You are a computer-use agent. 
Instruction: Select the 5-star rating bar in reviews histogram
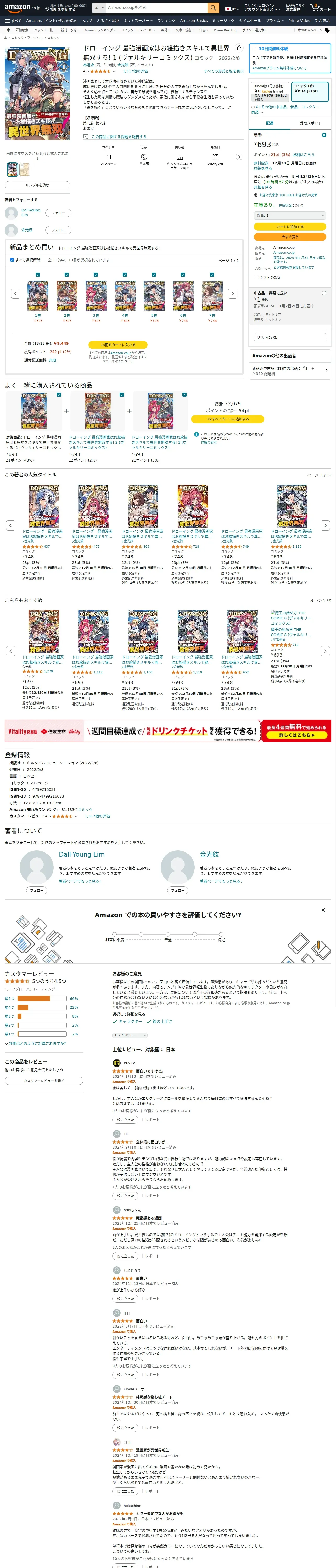tap(41, 999)
